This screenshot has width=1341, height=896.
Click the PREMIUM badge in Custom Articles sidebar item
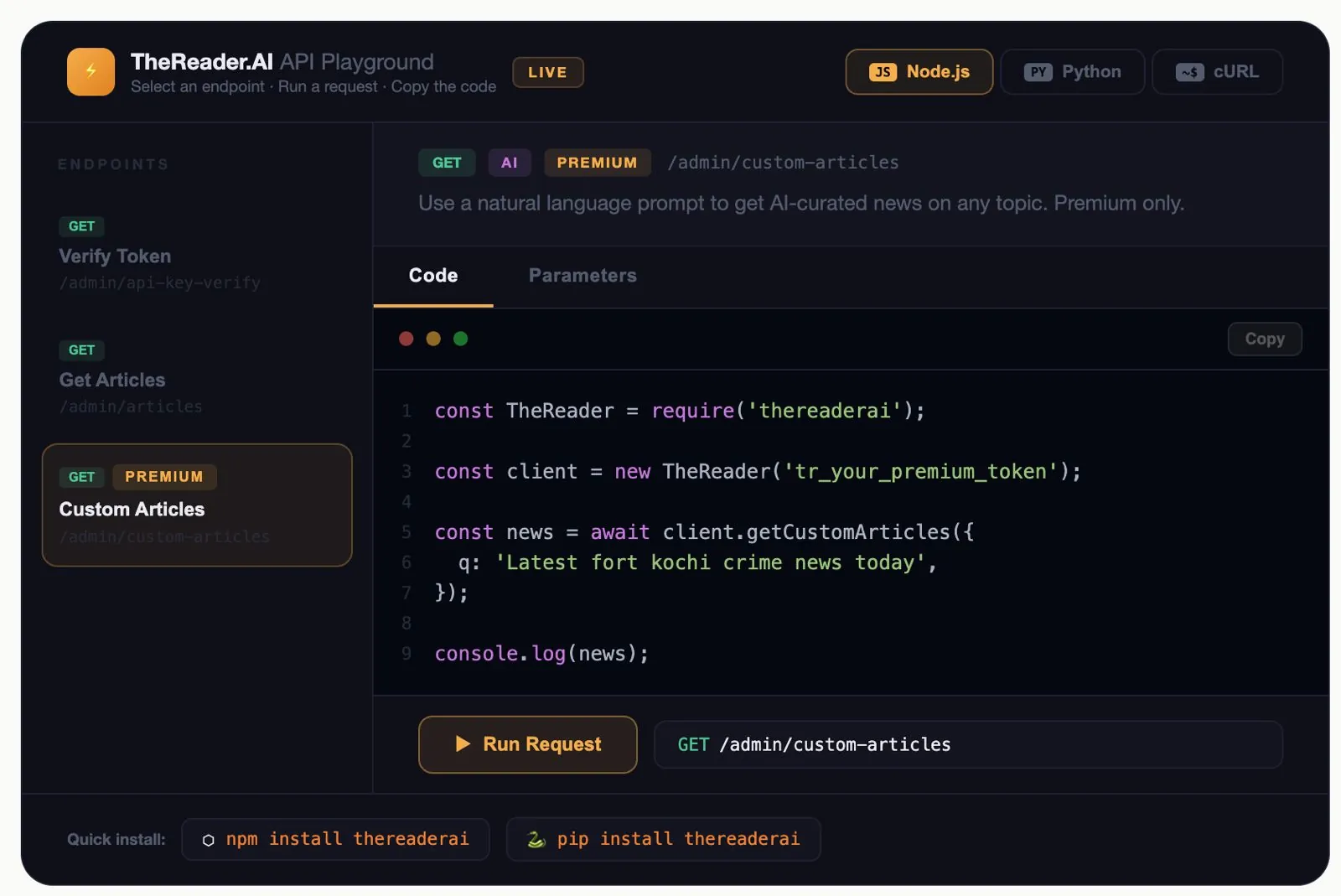point(164,477)
